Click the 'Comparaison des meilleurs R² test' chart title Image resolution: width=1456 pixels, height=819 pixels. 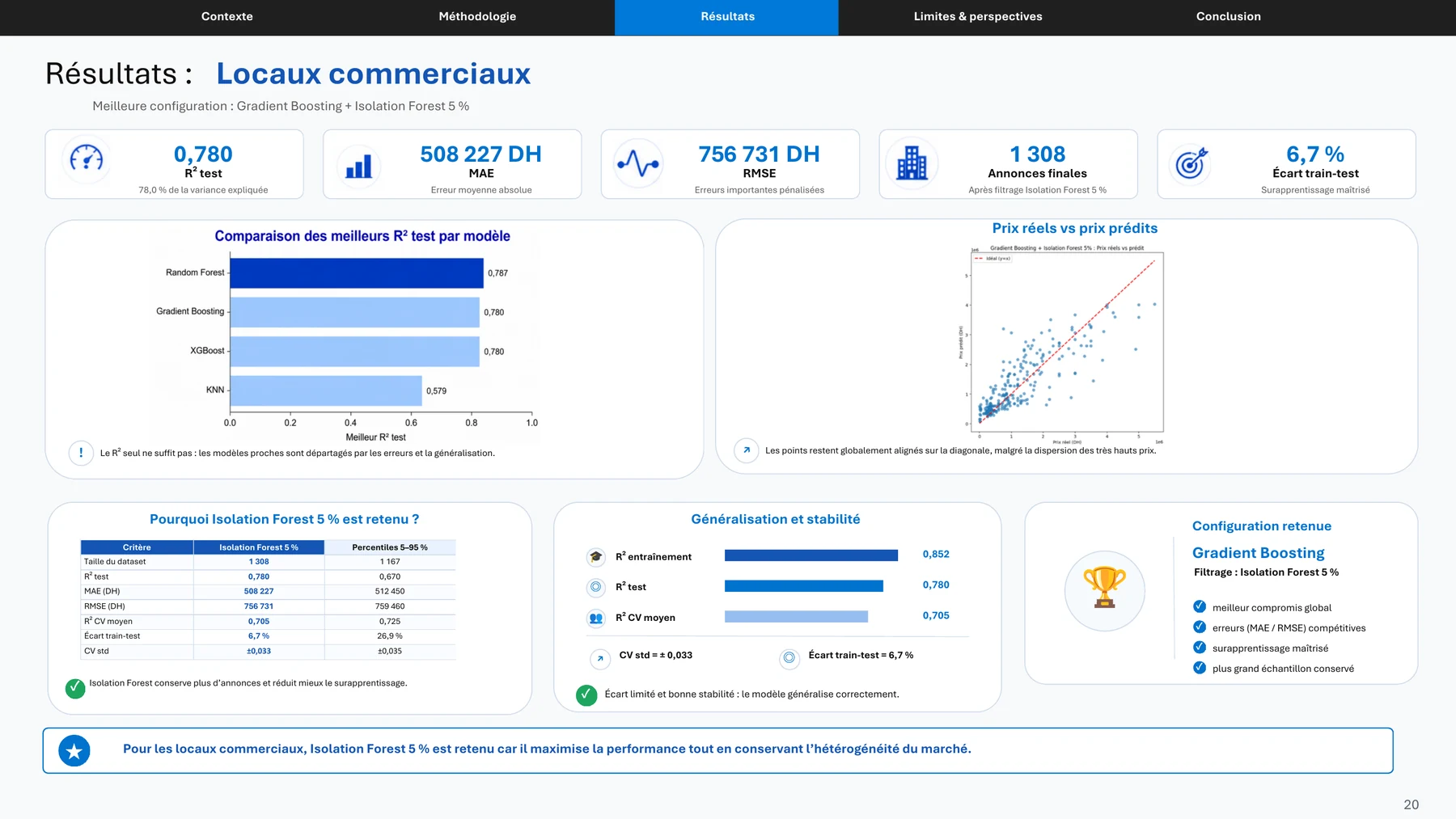coord(362,236)
